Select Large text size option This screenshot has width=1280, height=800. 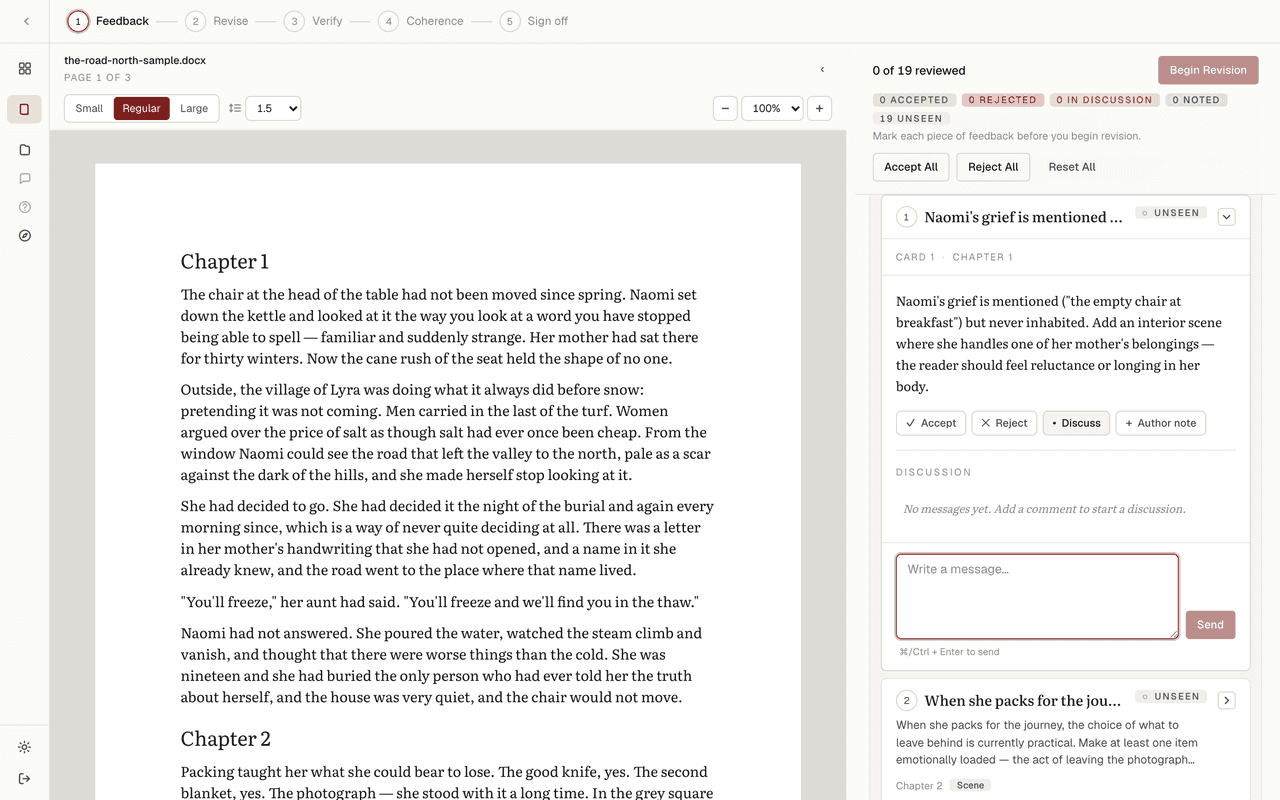(x=194, y=108)
